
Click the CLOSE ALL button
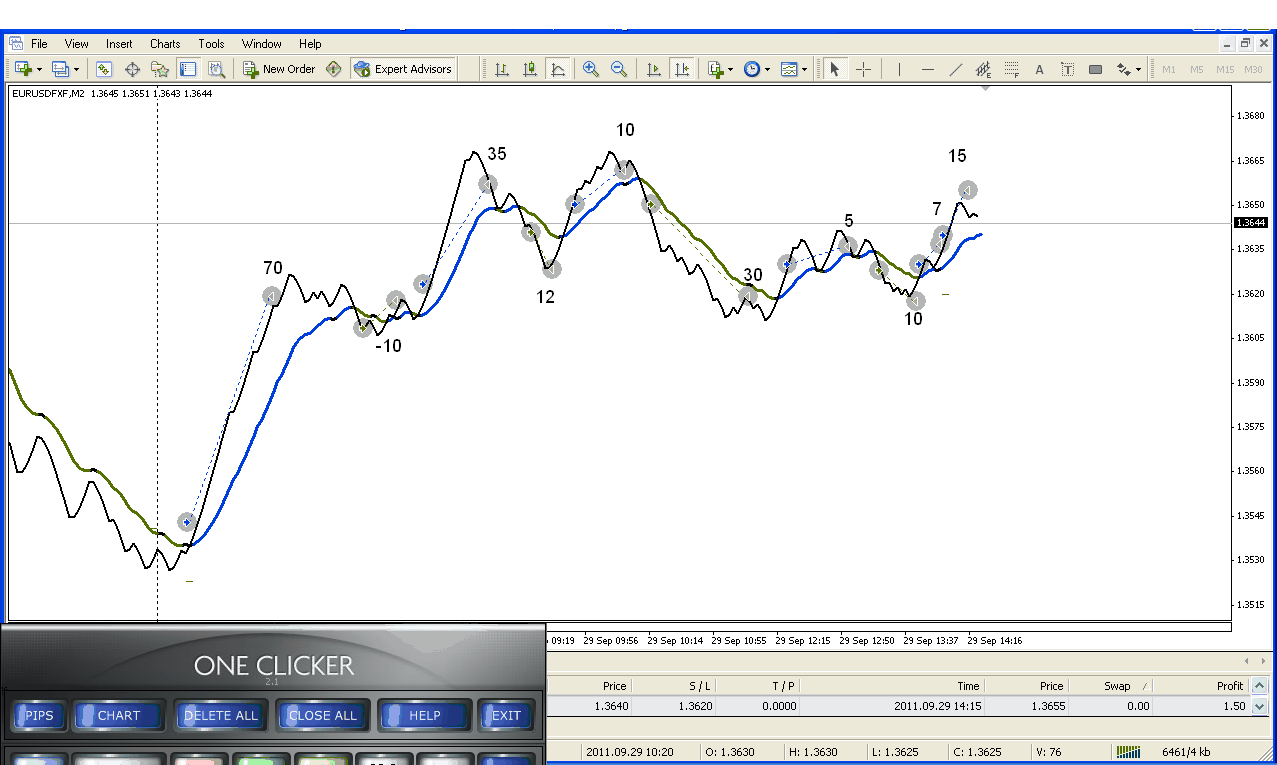tap(322, 715)
